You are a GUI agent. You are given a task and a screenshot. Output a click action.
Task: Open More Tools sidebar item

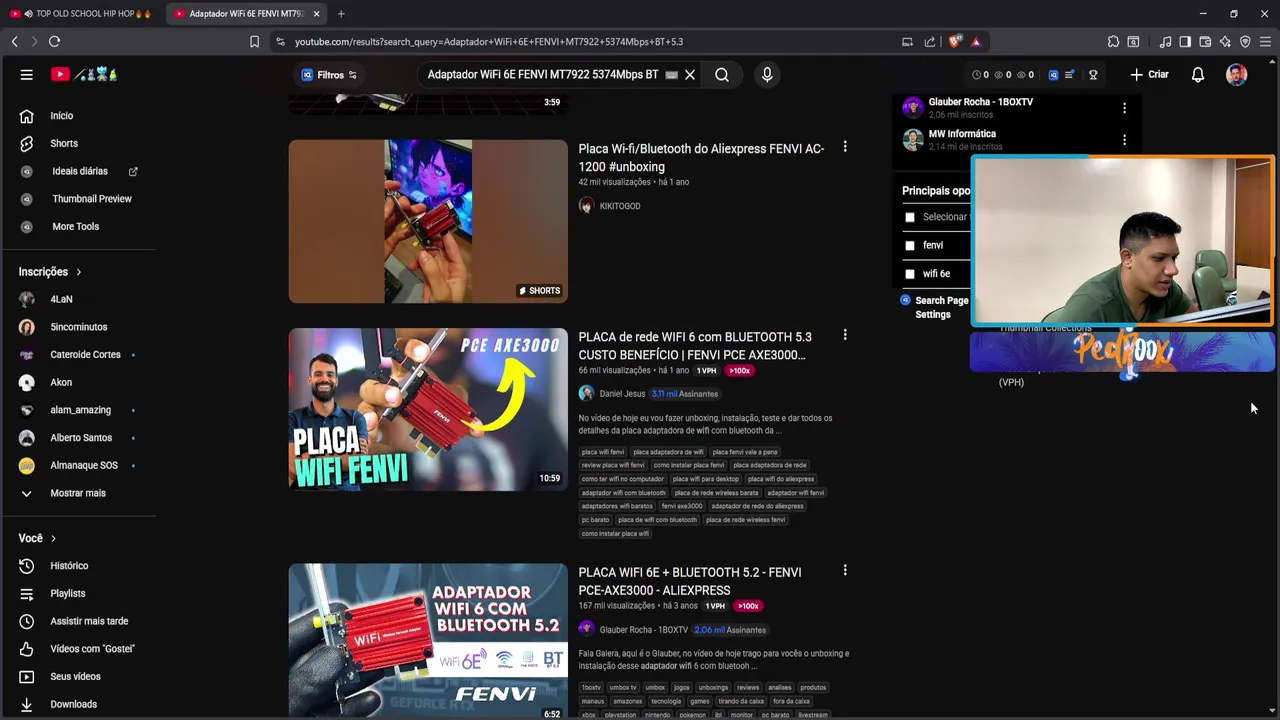78,227
